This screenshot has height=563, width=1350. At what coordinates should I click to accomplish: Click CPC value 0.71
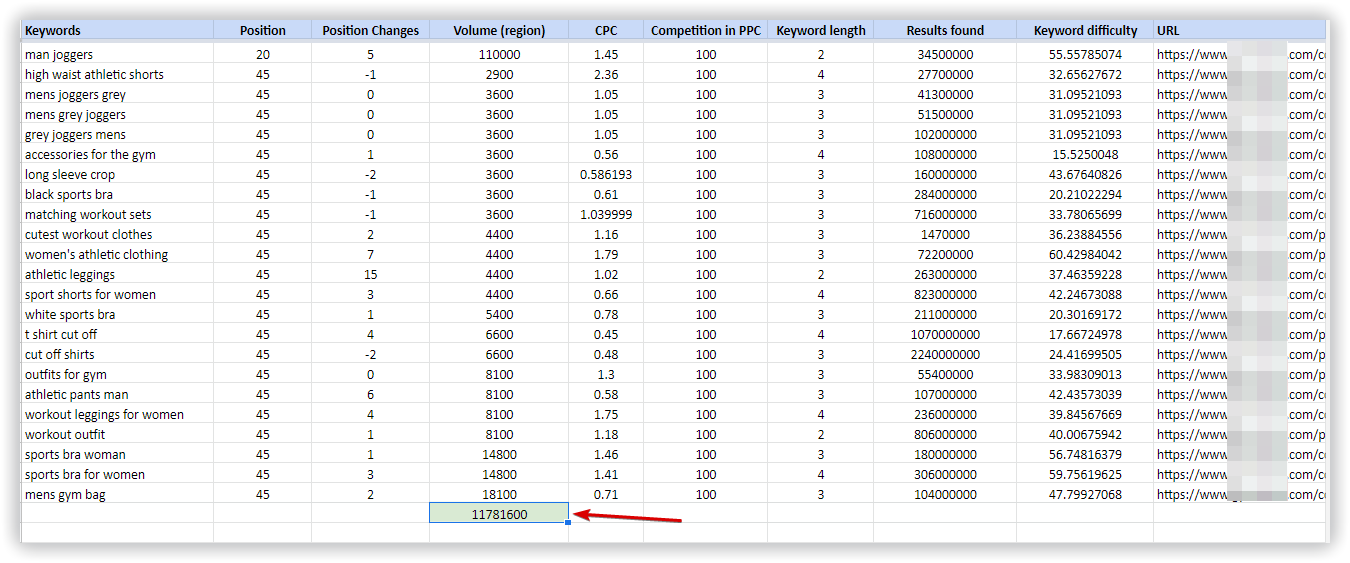click(x=606, y=494)
